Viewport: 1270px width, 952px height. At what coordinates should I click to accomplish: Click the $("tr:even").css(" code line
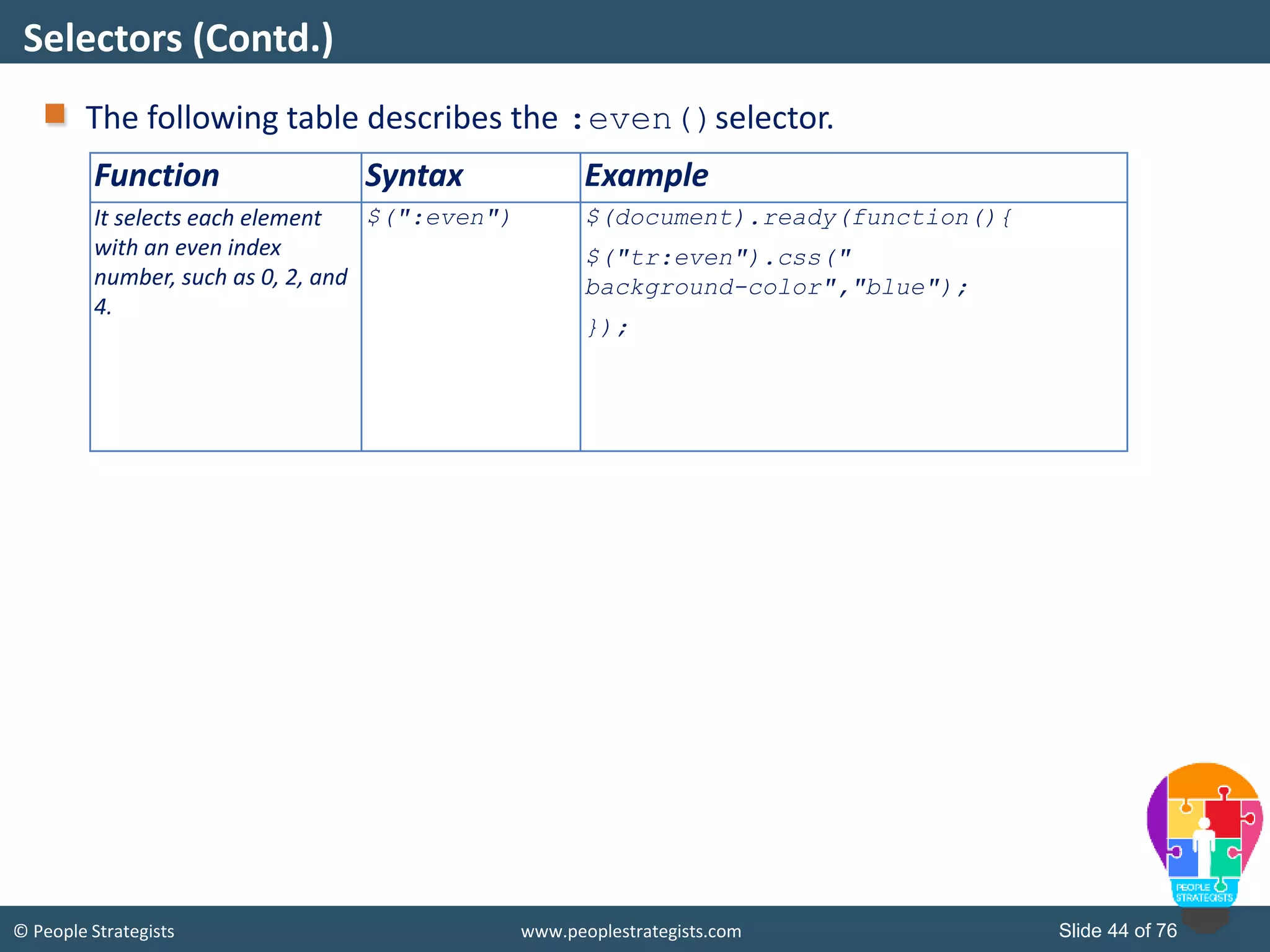click(x=719, y=257)
